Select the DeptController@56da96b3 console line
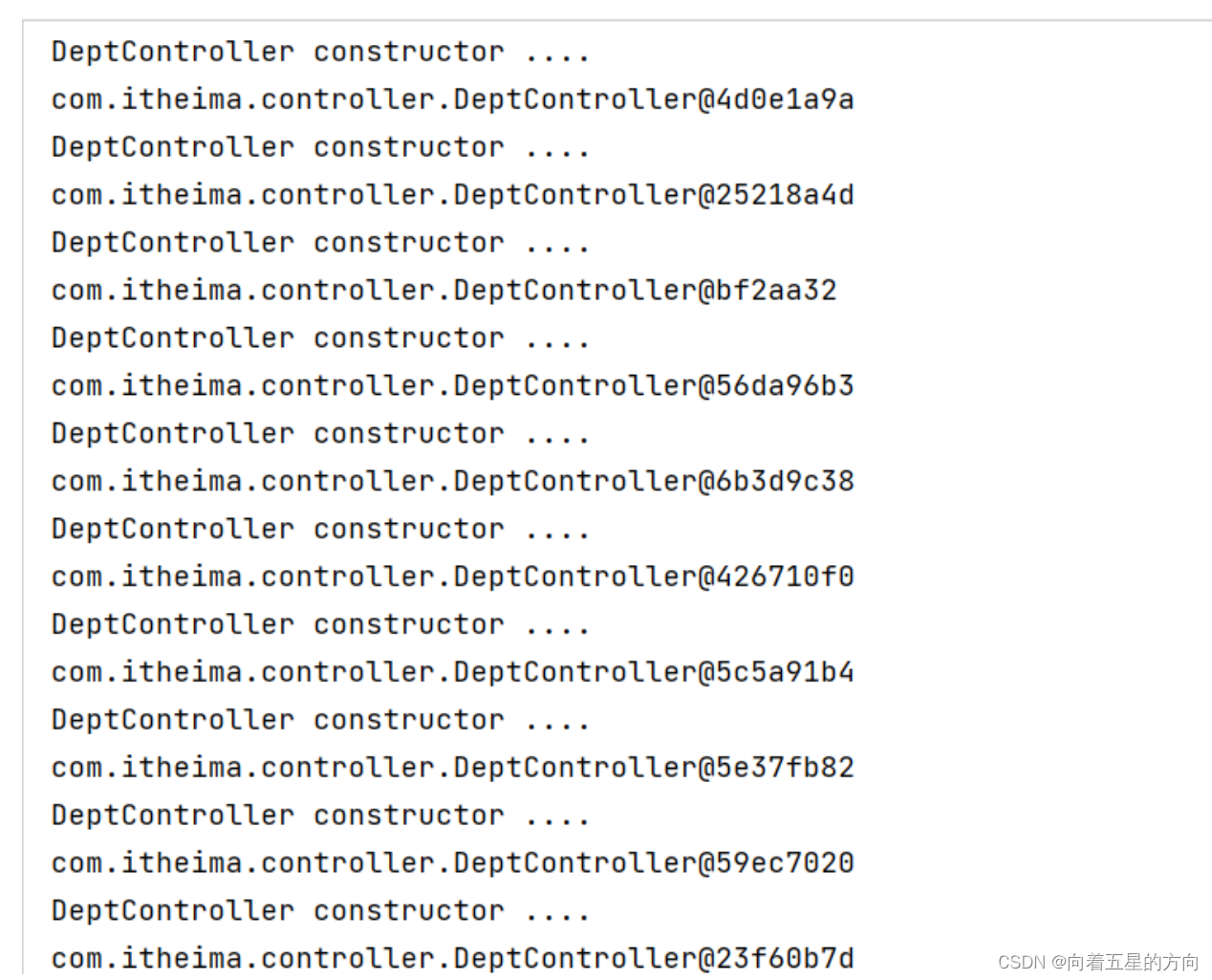Screen dimensions: 1212x980 [x=452, y=386]
